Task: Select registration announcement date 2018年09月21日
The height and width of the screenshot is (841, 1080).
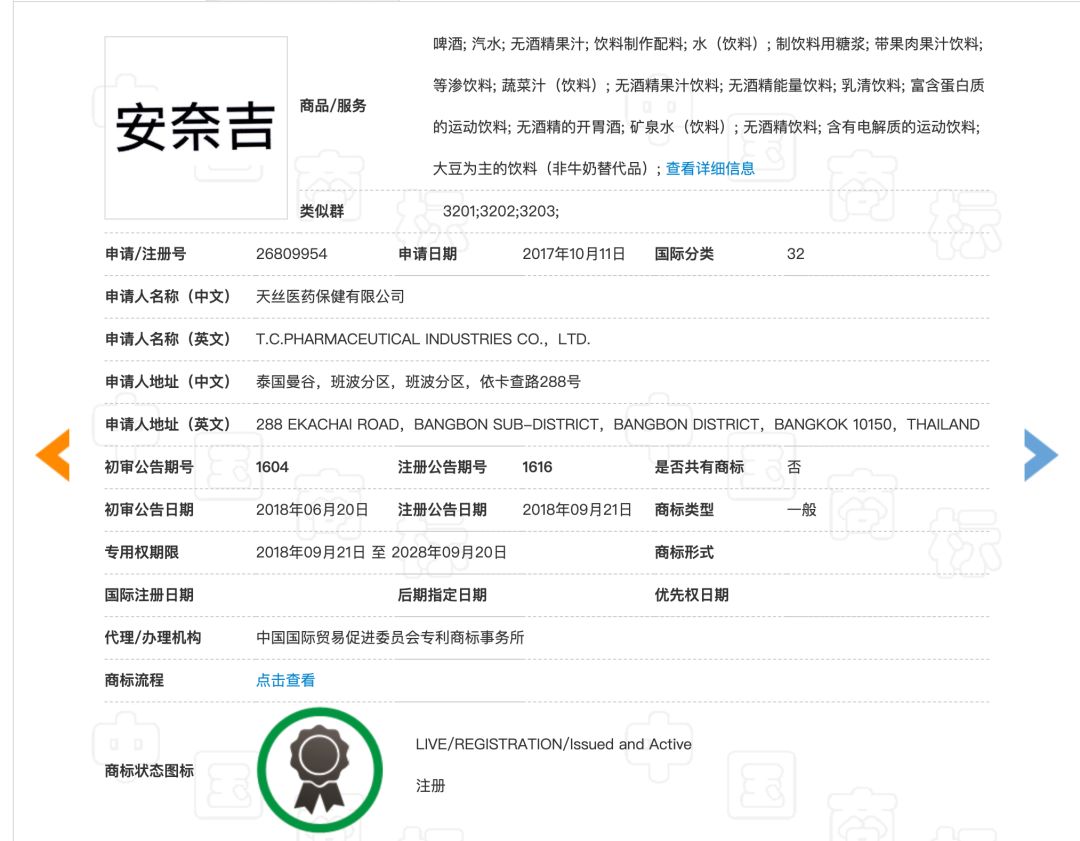Action: point(577,510)
